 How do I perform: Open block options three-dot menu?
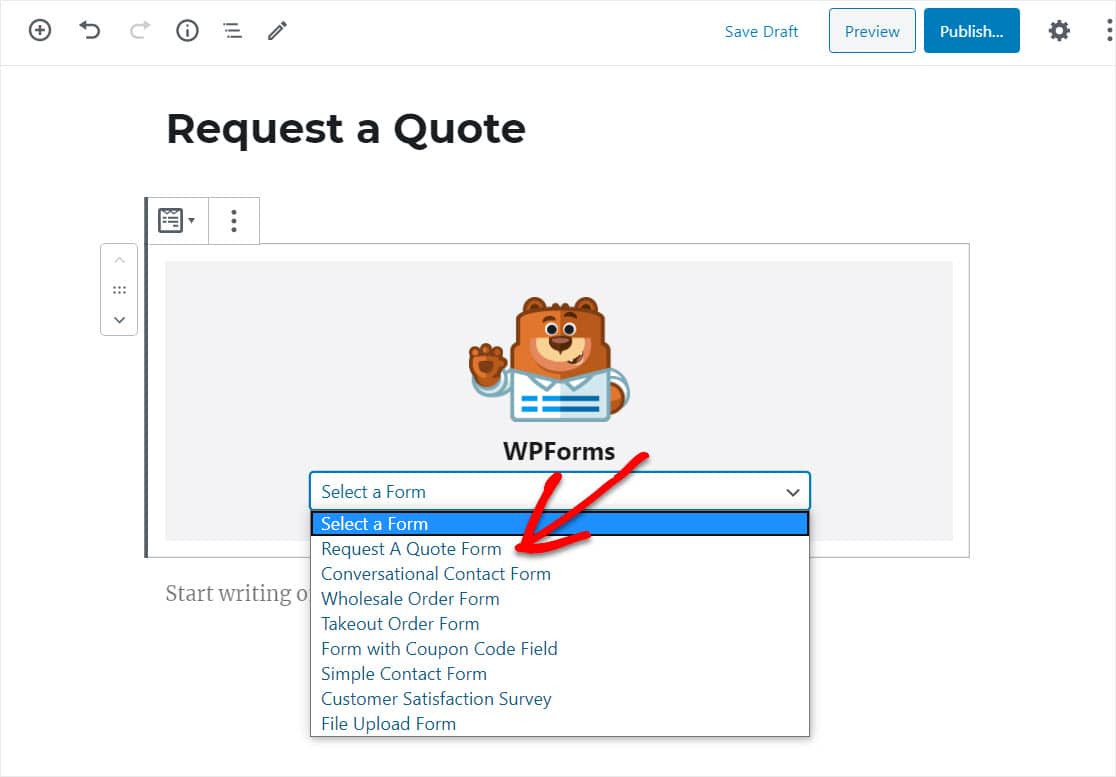233,221
